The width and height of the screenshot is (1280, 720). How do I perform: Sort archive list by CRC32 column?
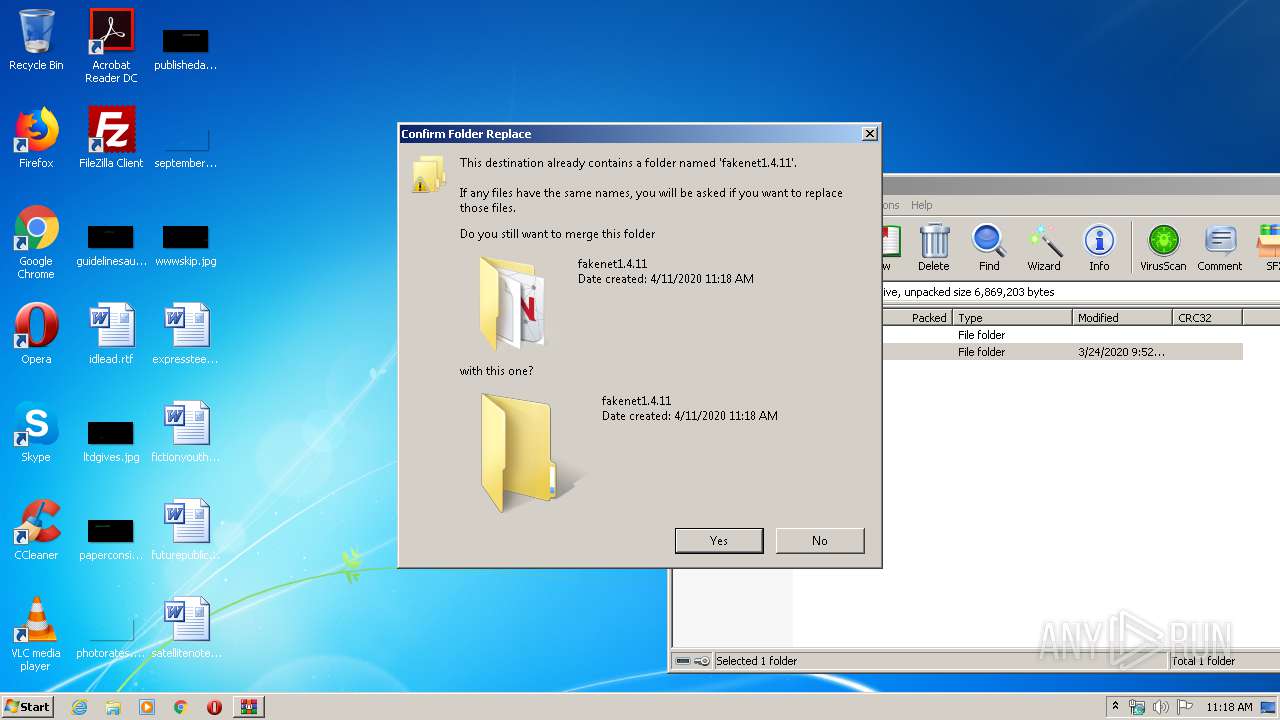pyautogui.click(x=1207, y=317)
